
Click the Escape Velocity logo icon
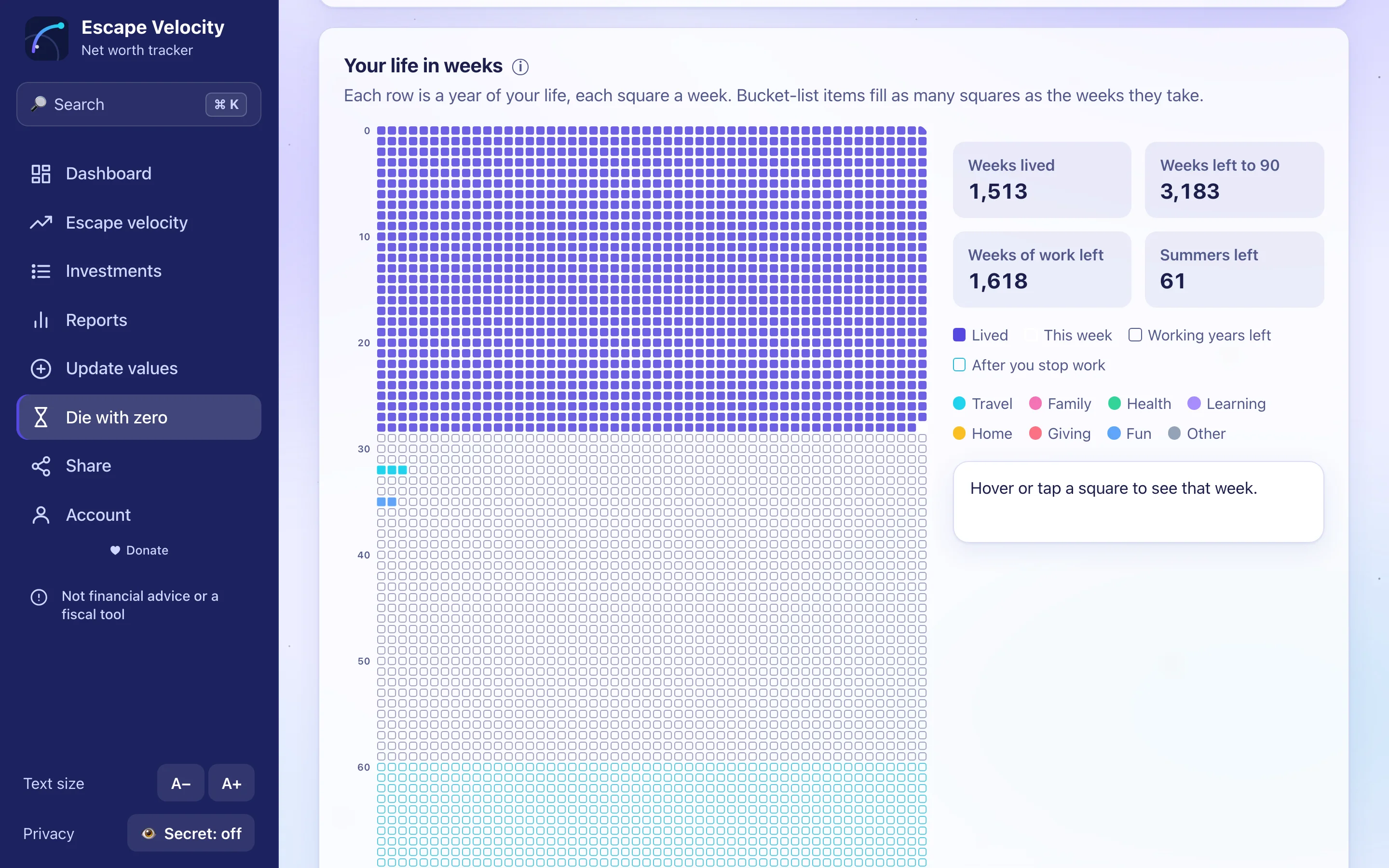46,39
